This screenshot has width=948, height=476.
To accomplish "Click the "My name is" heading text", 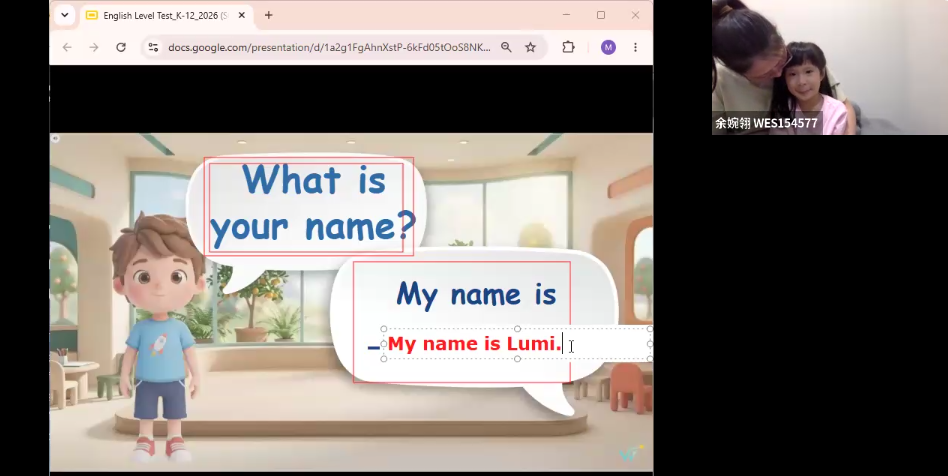I will pyautogui.click(x=476, y=295).
